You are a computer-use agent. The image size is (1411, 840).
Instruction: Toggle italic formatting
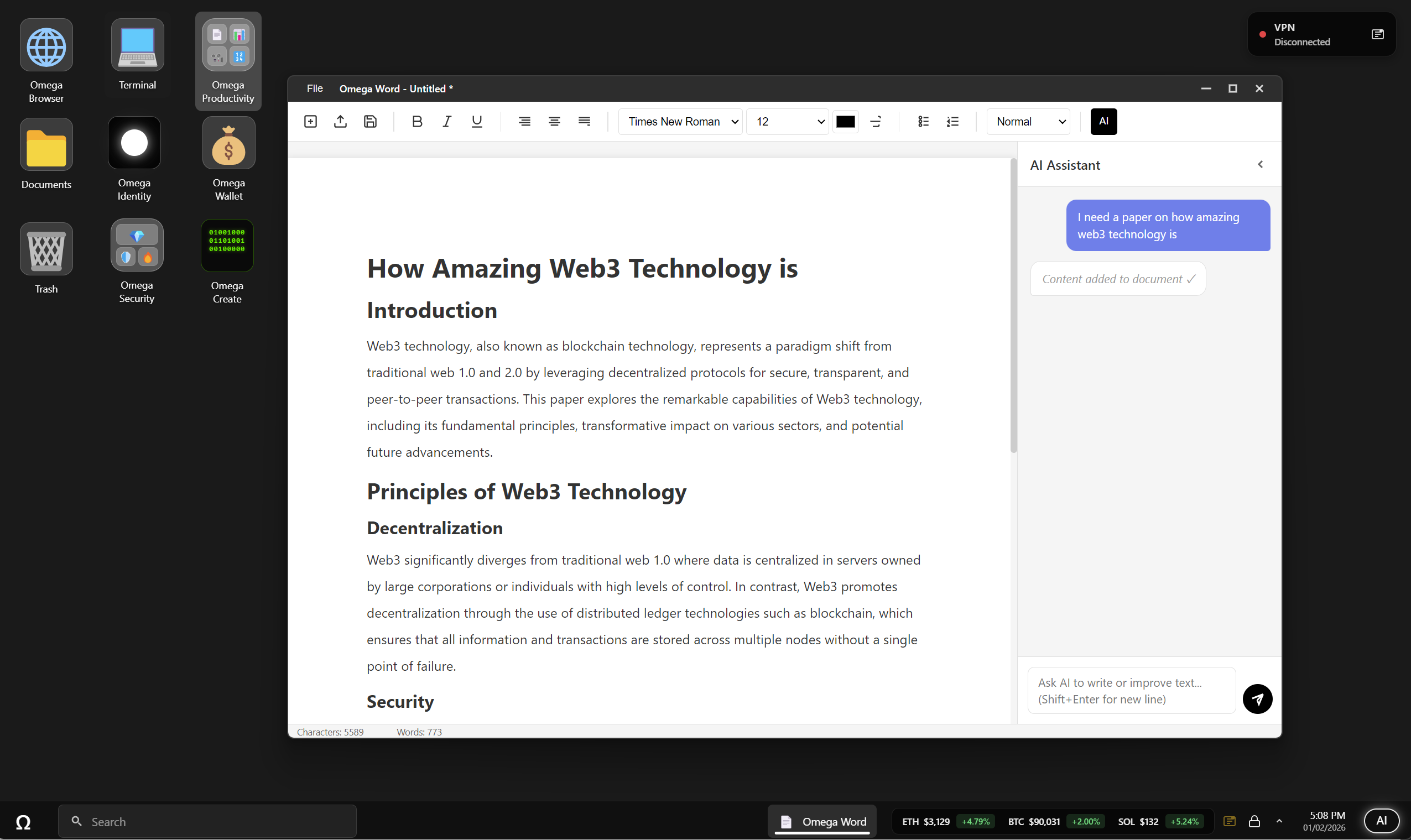447,122
